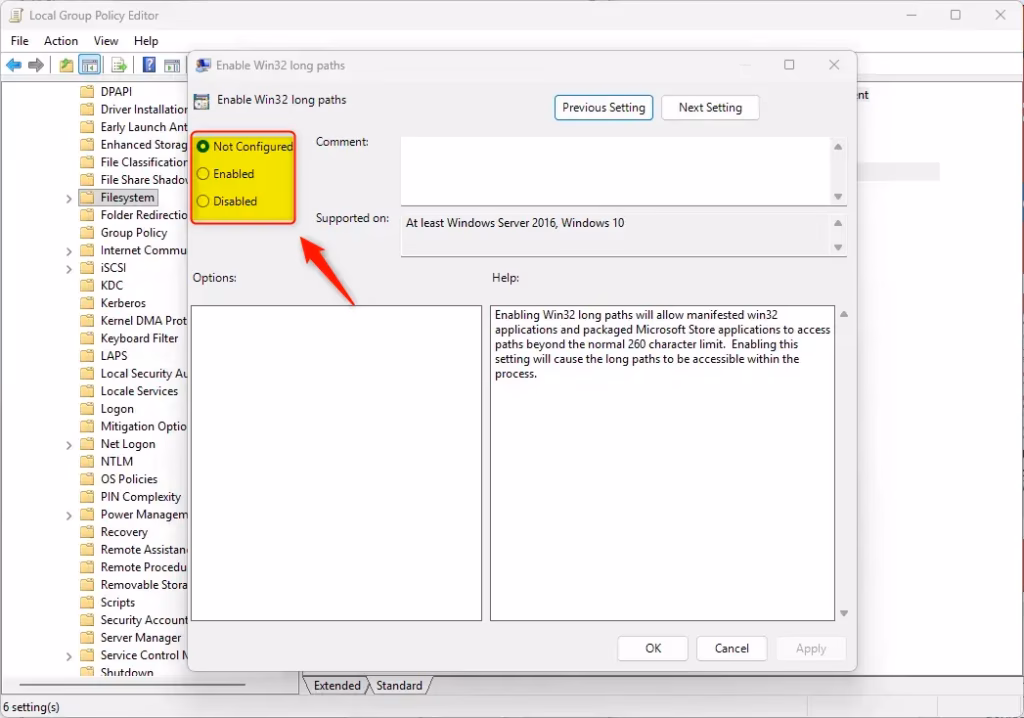
Task: Click Help pane scroll down arrow
Action: (844, 613)
